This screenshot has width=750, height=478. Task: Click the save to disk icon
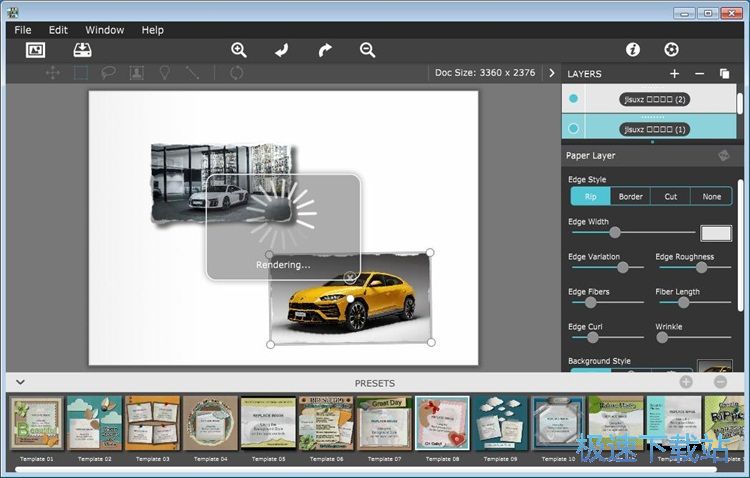pyautogui.click(x=82, y=50)
